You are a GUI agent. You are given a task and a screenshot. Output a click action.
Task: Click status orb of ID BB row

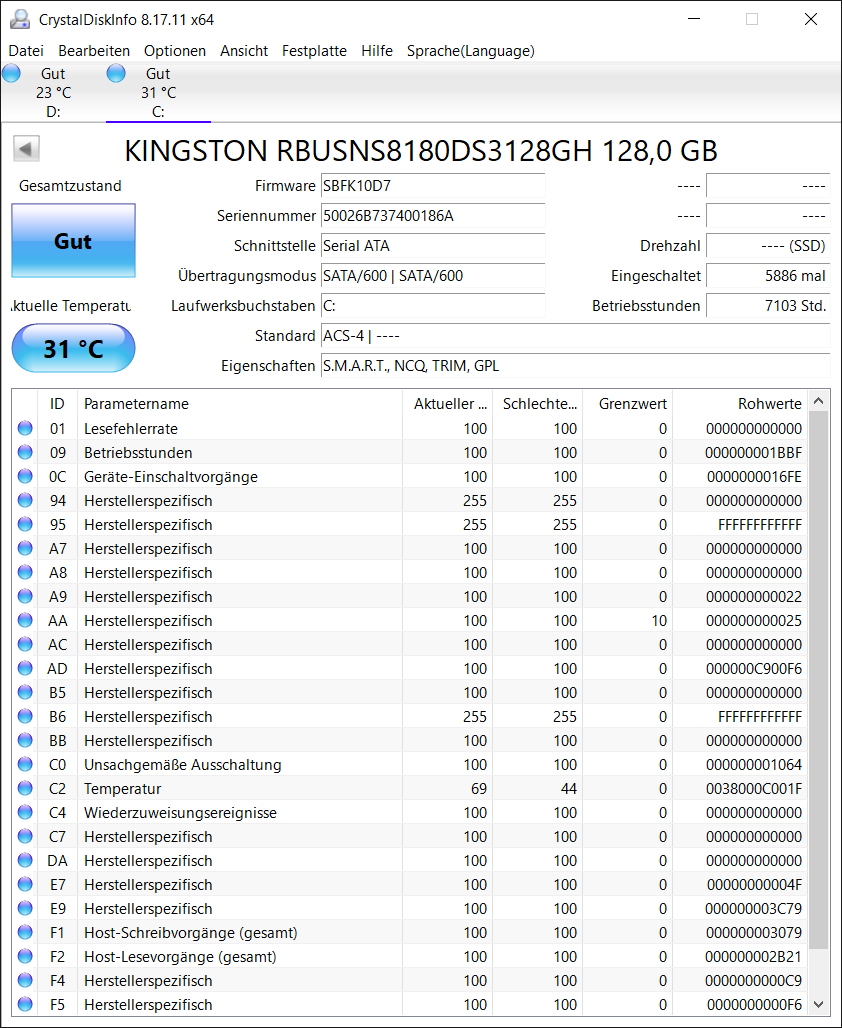click(x=25, y=740)
